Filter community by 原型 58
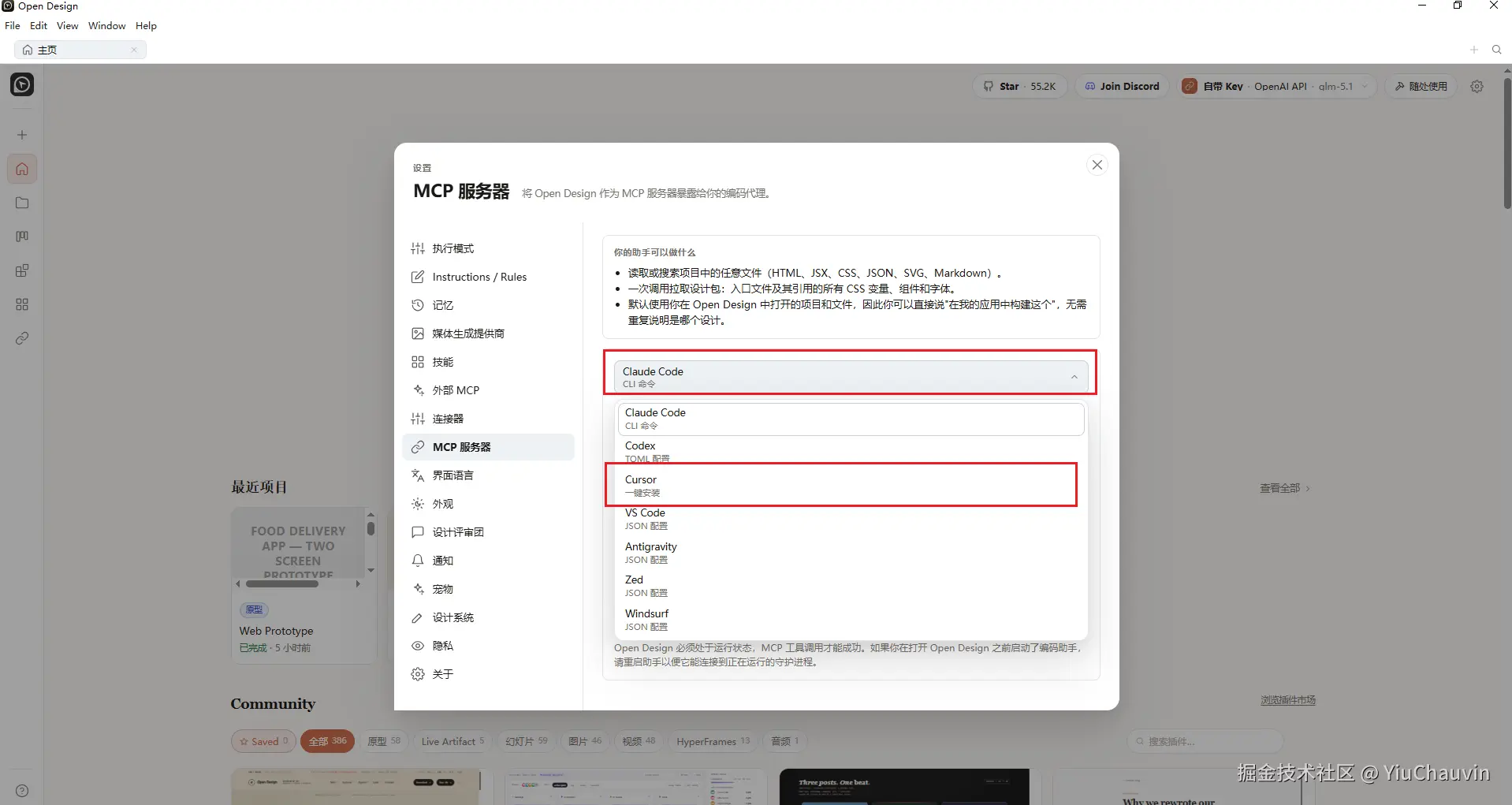The image size is (1512, 805). [384, 741]
